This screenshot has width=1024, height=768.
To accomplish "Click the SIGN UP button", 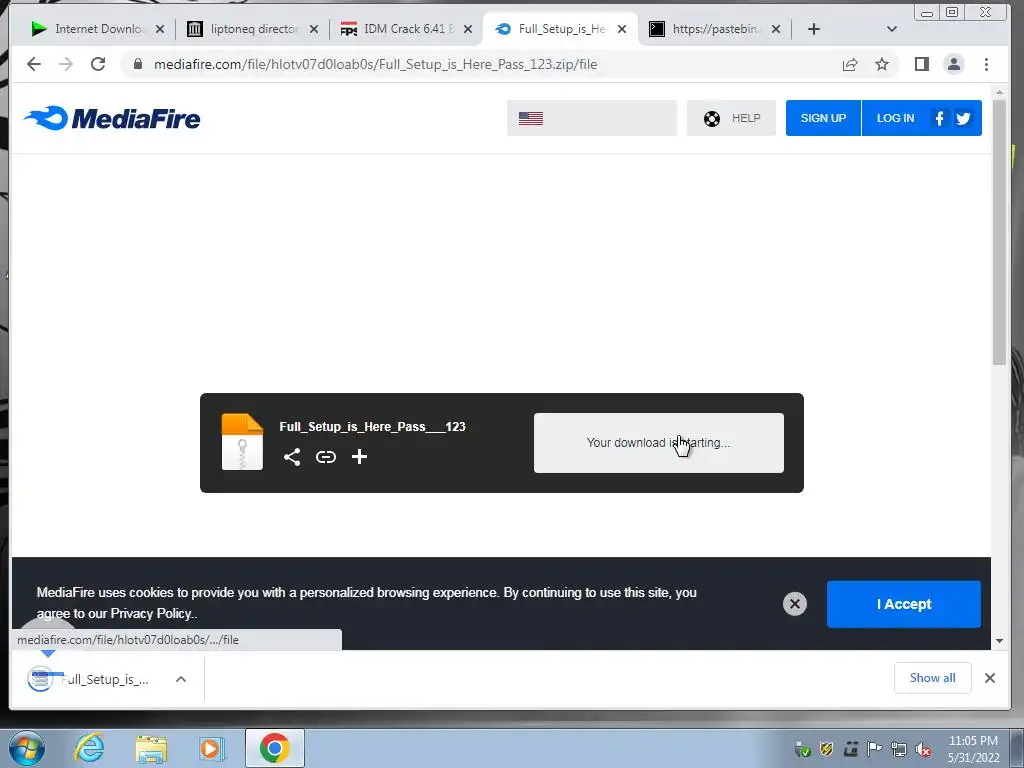I will [823, 118].
